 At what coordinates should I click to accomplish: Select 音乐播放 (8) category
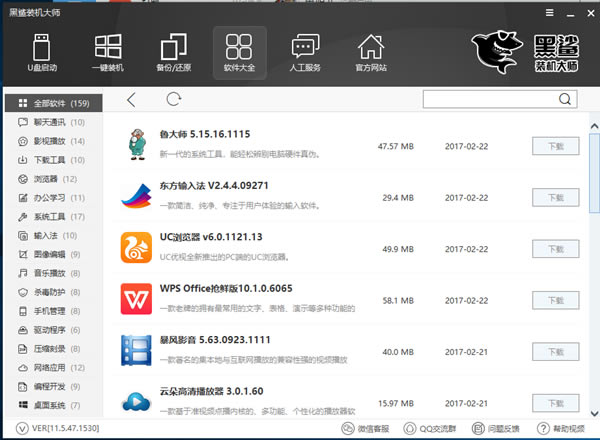[54, 273]
